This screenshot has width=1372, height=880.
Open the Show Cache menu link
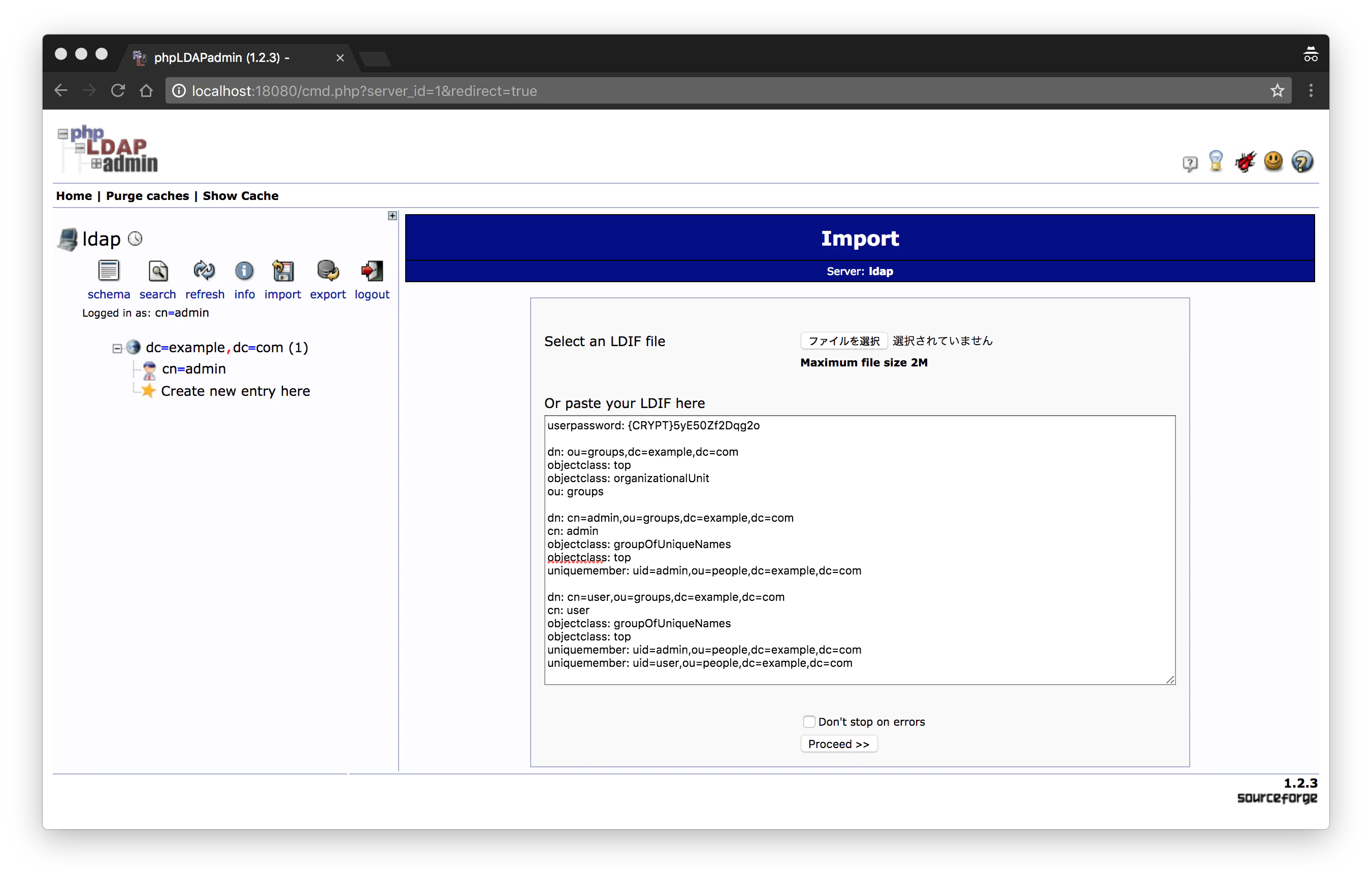[x=240, y=196]
